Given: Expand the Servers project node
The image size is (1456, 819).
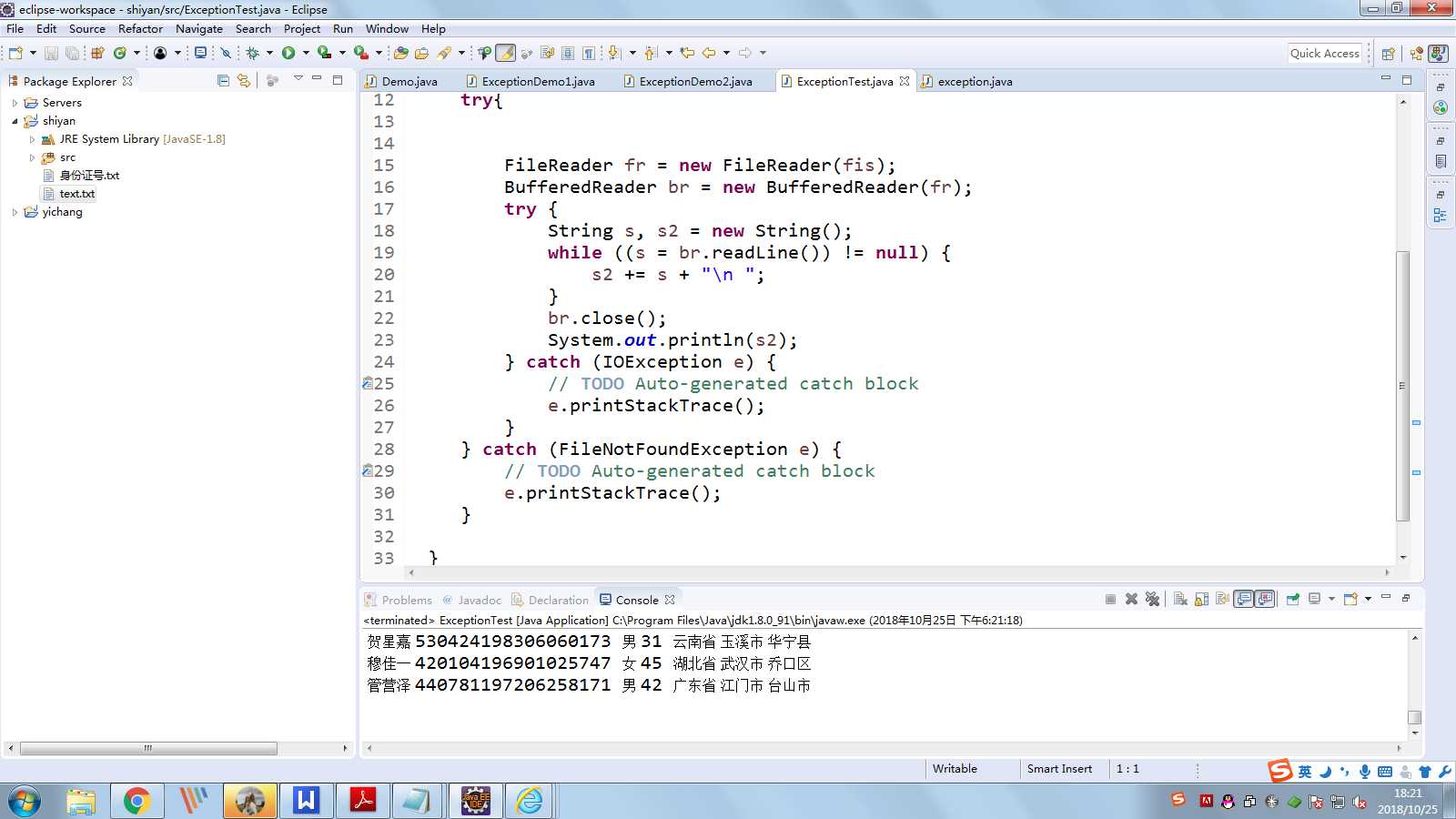Looking at the screenshot, I should [x=15, y=103].
